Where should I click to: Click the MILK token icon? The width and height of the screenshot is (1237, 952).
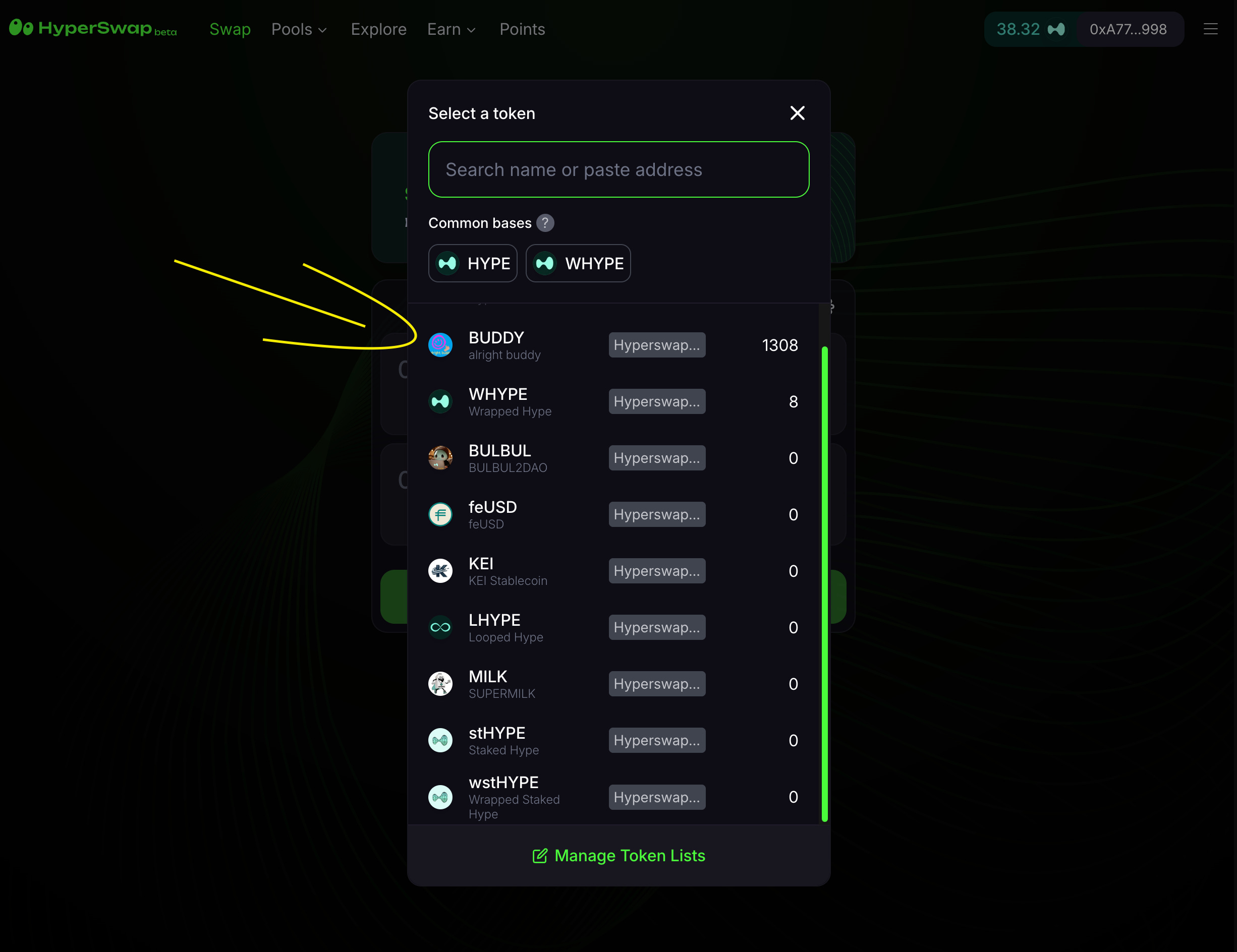440,684
